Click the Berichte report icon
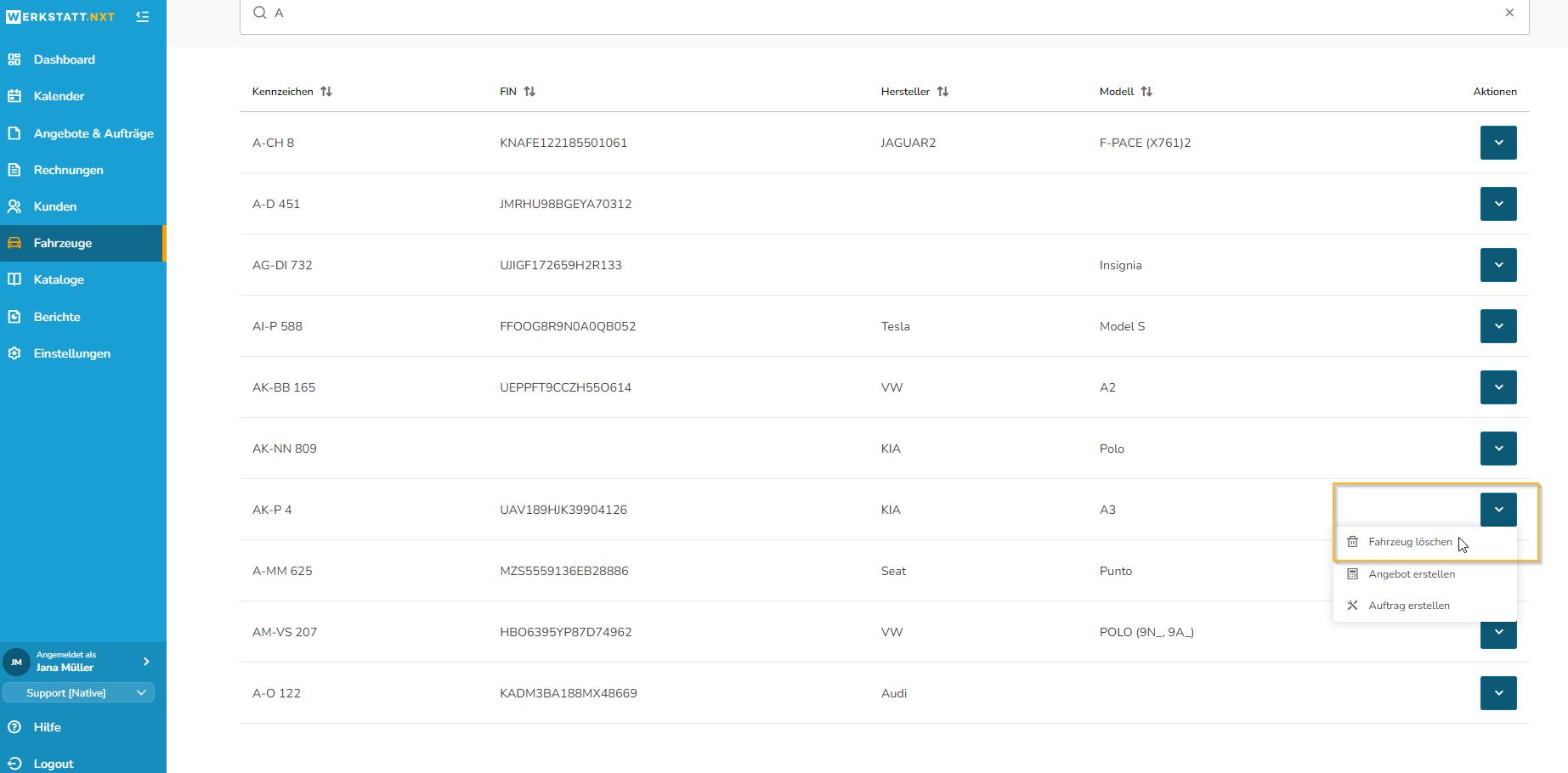Viewport: 1568px width, 773px height. pyautogui.click(x=14, y=317)
